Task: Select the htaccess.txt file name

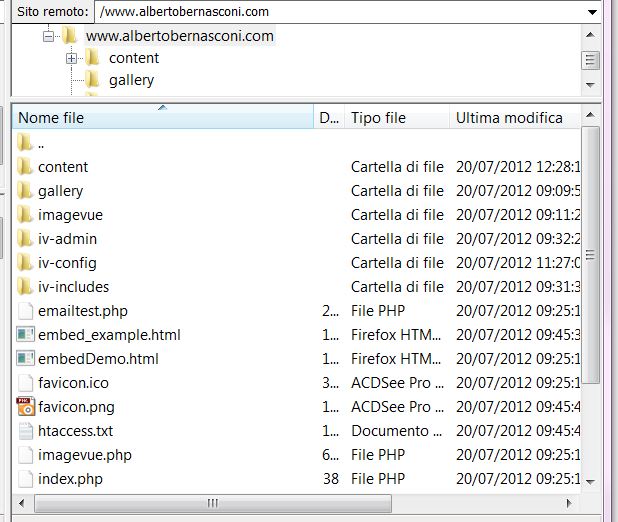Action: (x=75, y=431)
